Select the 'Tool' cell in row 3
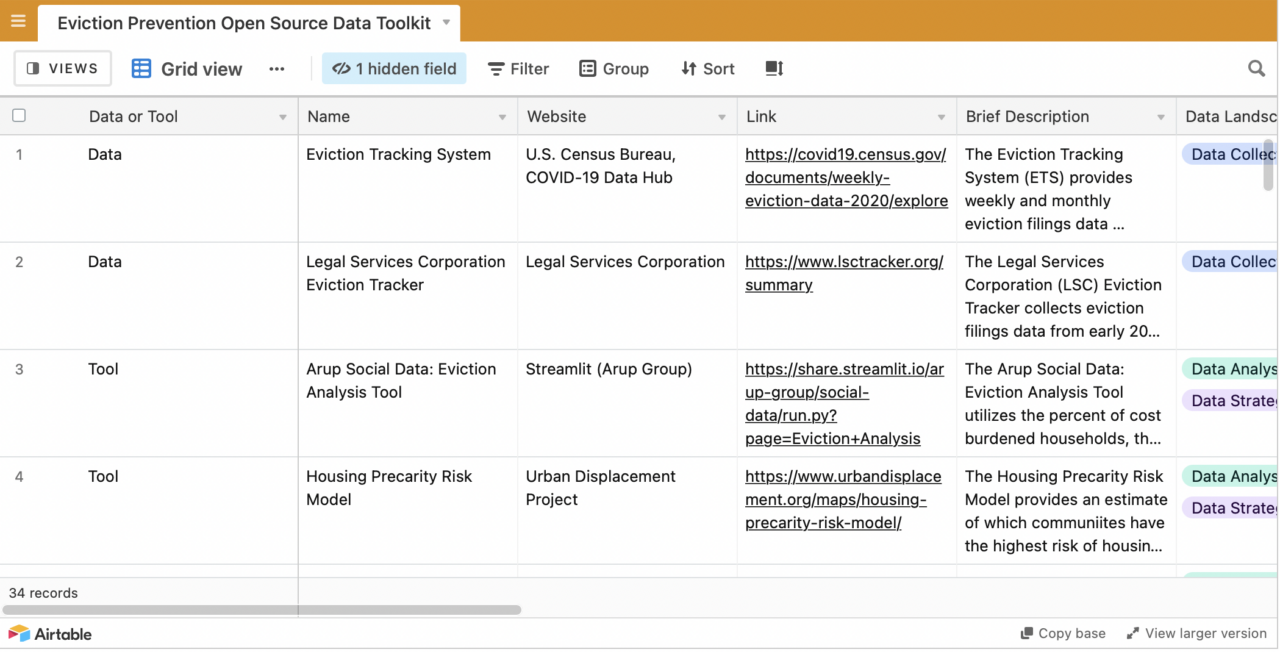 point(188,403)
